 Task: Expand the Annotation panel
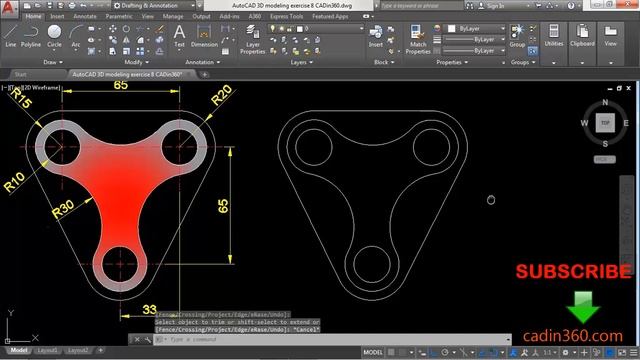(202, 62)
